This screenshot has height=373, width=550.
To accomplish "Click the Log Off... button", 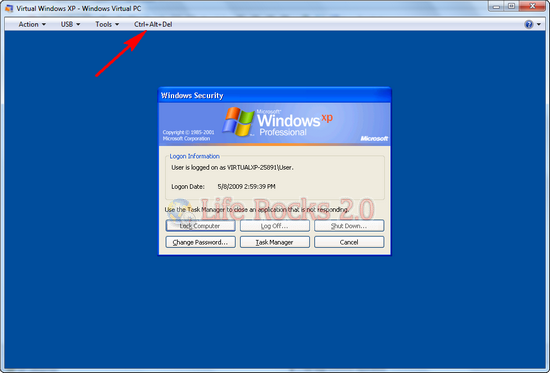I will pyautogui.click(x=275, y=226).
